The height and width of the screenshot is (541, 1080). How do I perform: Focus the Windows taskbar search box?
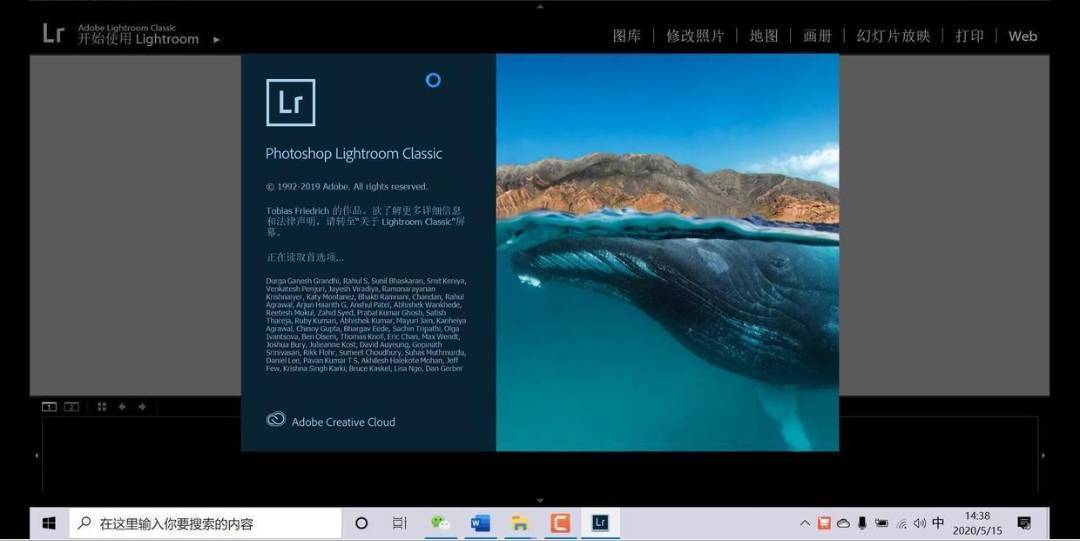tap(205, 523)
